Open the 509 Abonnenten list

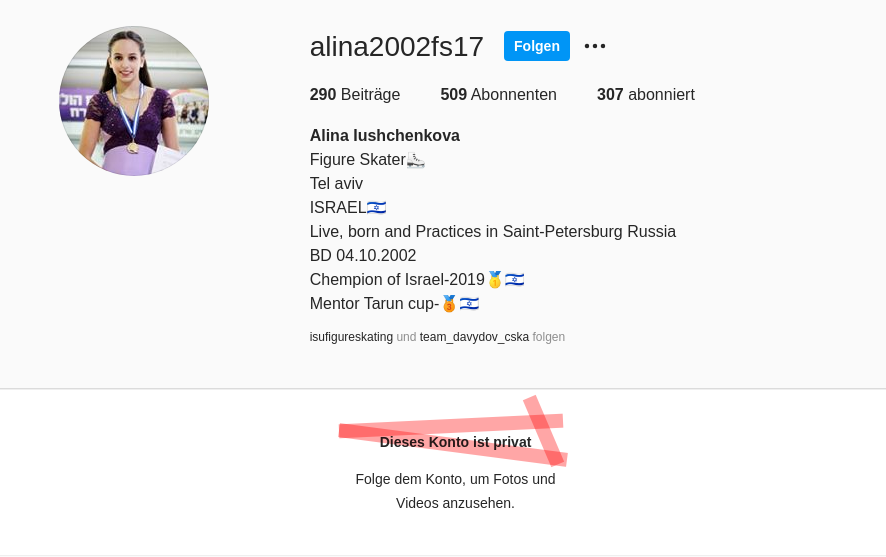click(x=498, y=94)
